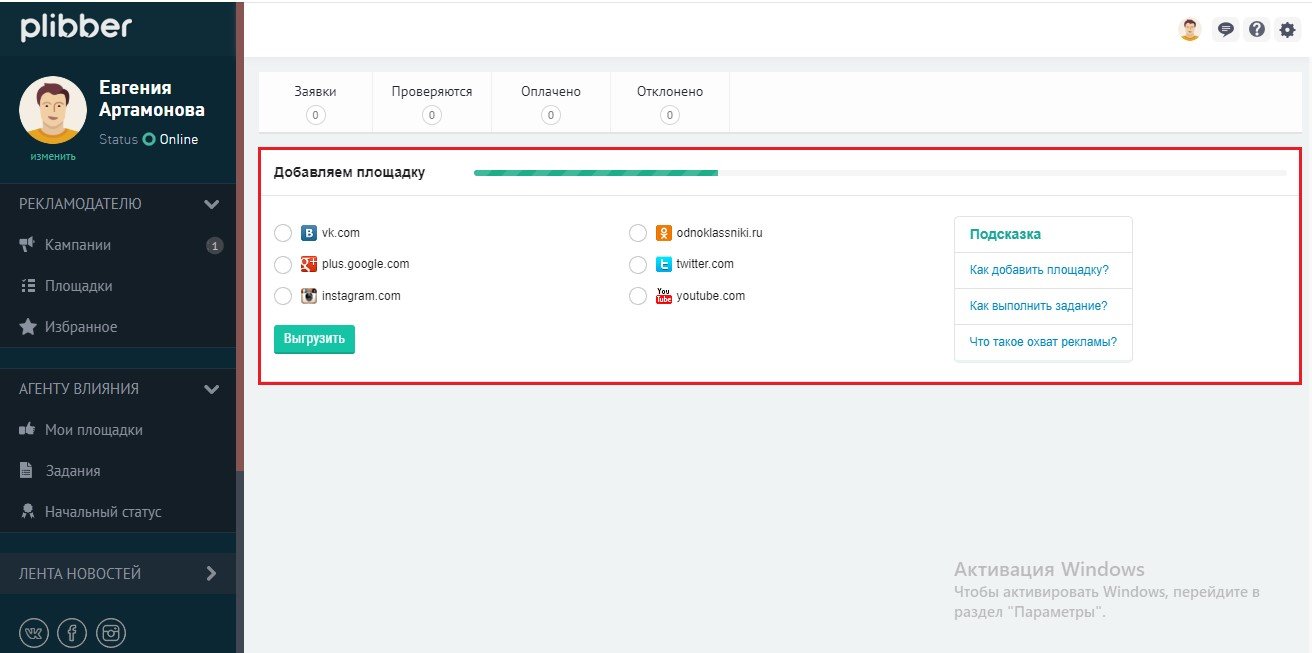Image resolution: width=1312 pixels, height=653 pixels.
Task: Expand the ЛЕНТА НОВОСТЕЙ arrow
Action: 211,574
